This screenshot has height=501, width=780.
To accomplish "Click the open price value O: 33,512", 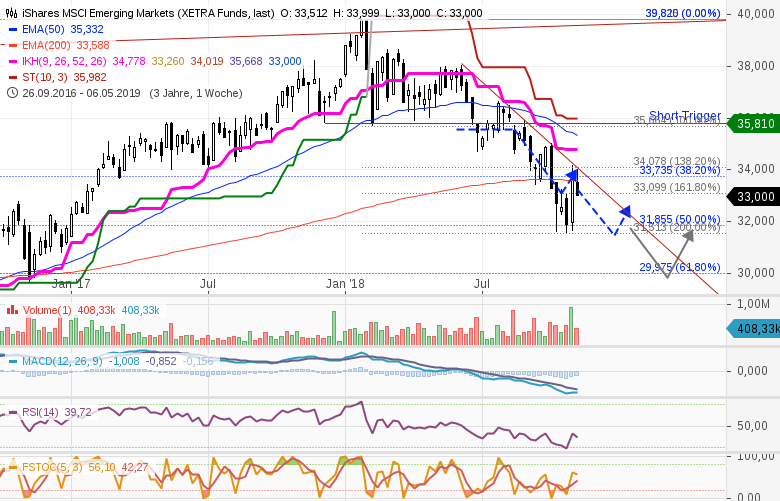I will (x=303, y=13).
